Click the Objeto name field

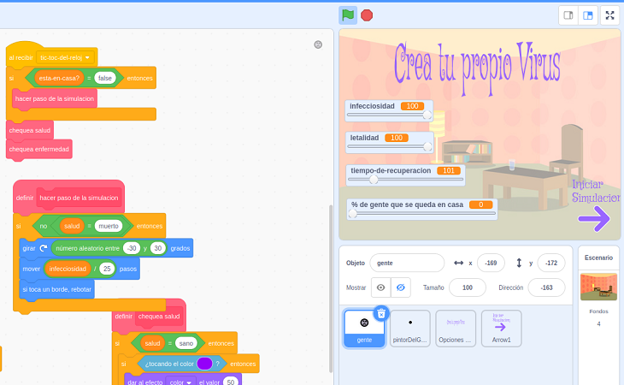pos(407,263)
